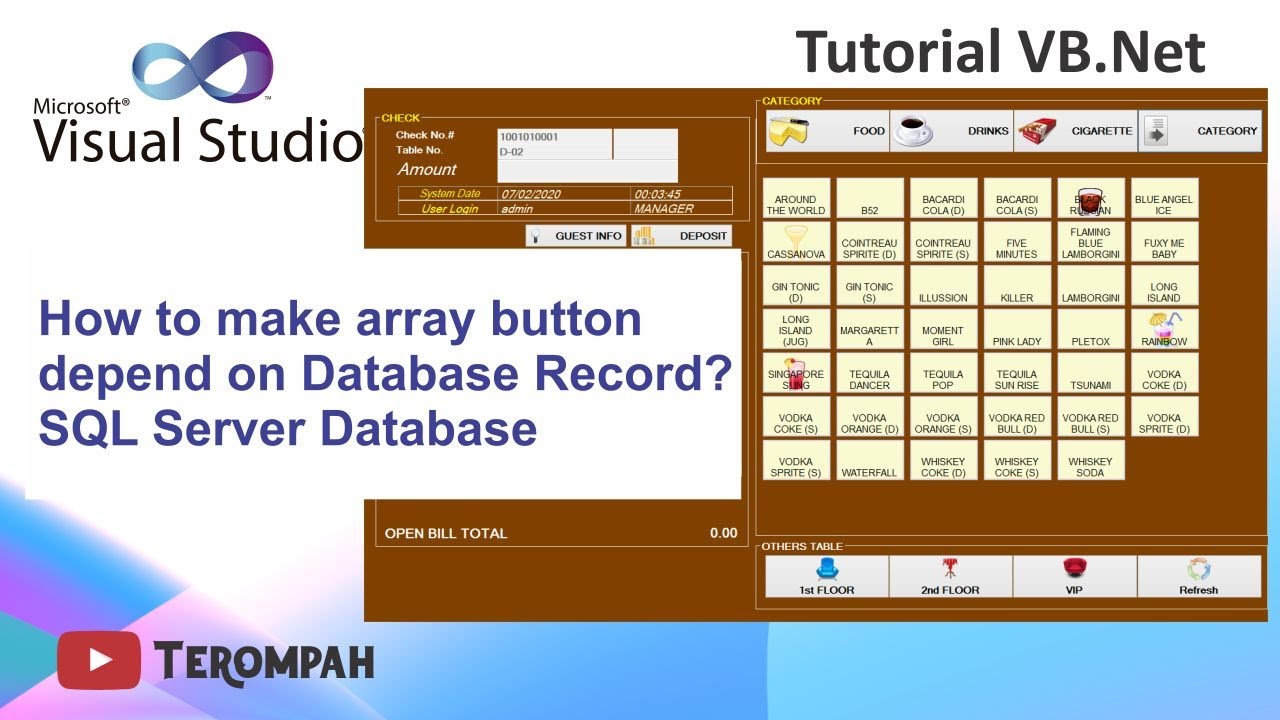This screenshot has height=720, width=1280.
Task: Add SINGAPORE SLING drink
Action: [x=797, y=373]
